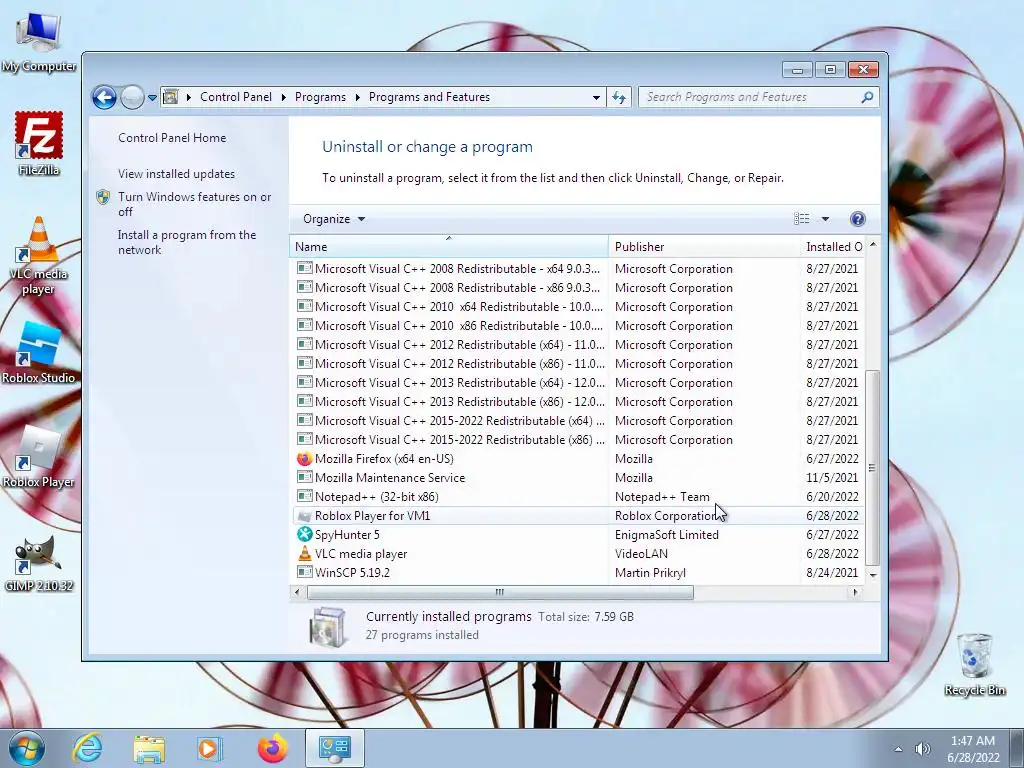Click the Refresh button in address bar

[x=618, y=97]
